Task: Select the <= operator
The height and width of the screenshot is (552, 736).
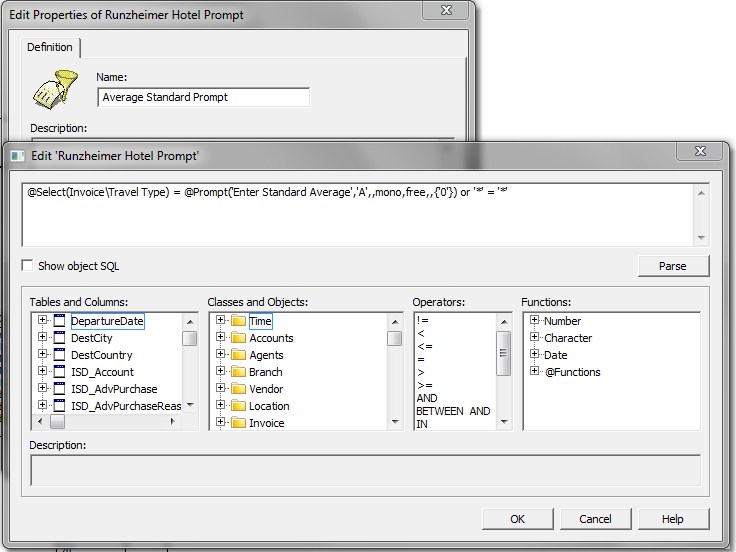Action: [425, 346]
